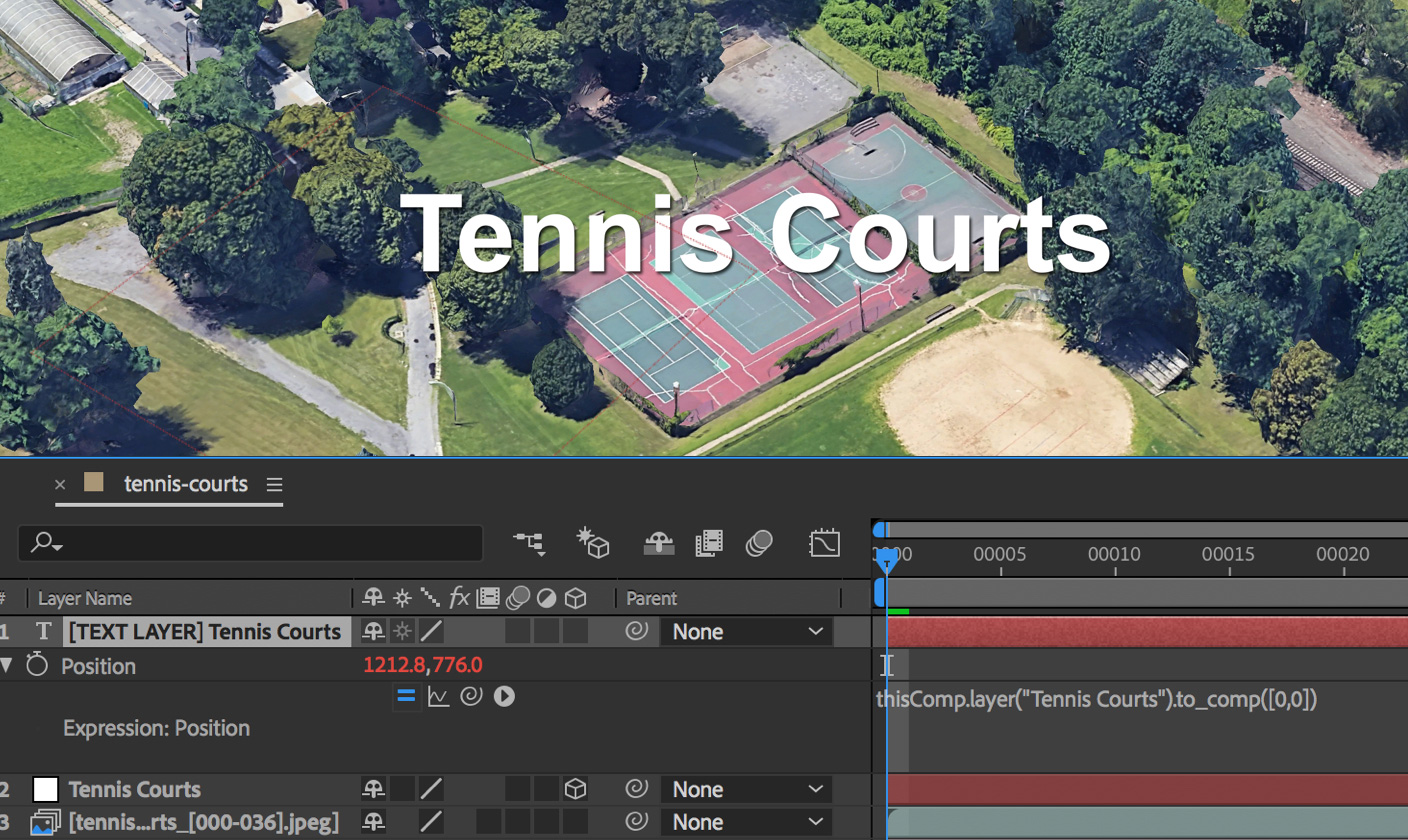Screen dimensions: 1408x840
Task: Open the Graph Editor
Action: (824, 543)
